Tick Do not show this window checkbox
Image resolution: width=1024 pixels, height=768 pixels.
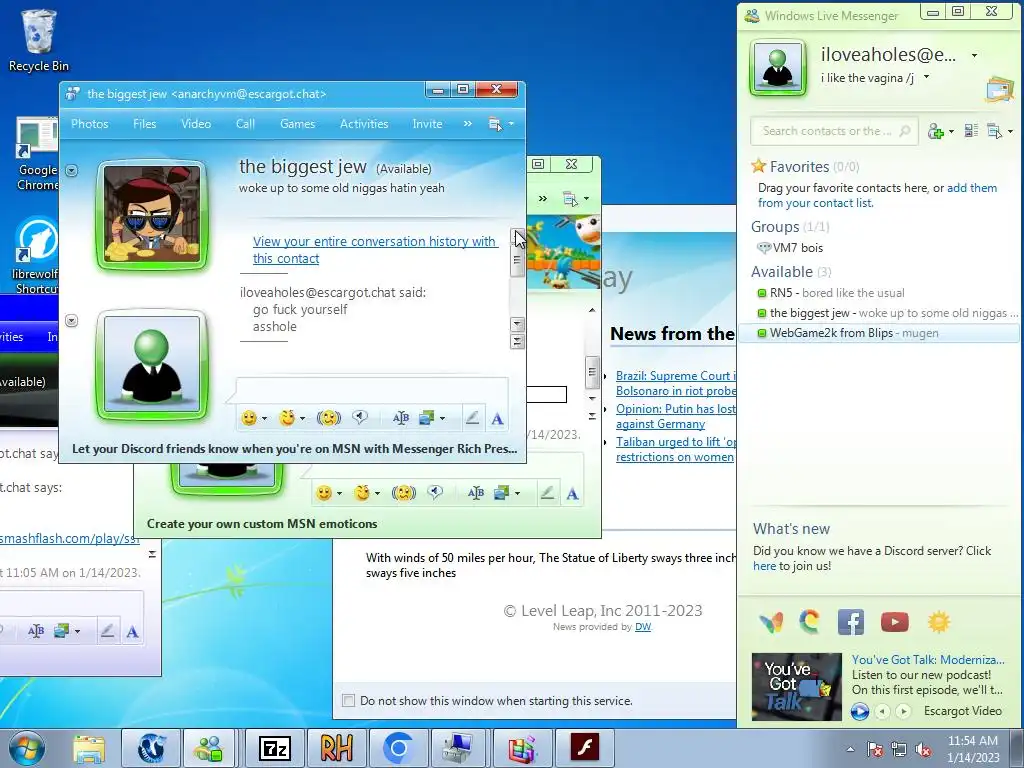pyautogui.click(x=349, y=701)
